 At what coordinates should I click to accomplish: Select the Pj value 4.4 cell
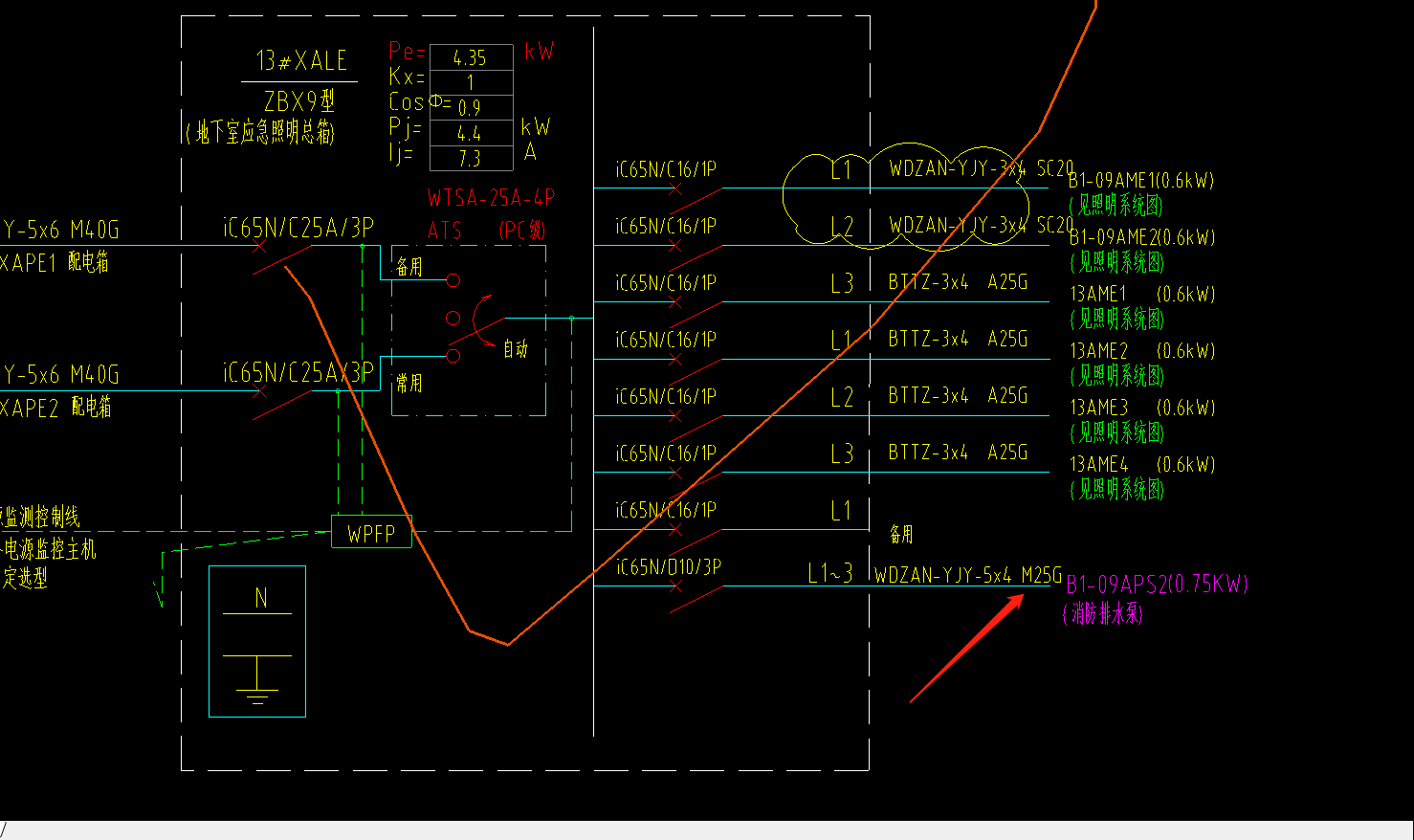[x=471, y=133]
